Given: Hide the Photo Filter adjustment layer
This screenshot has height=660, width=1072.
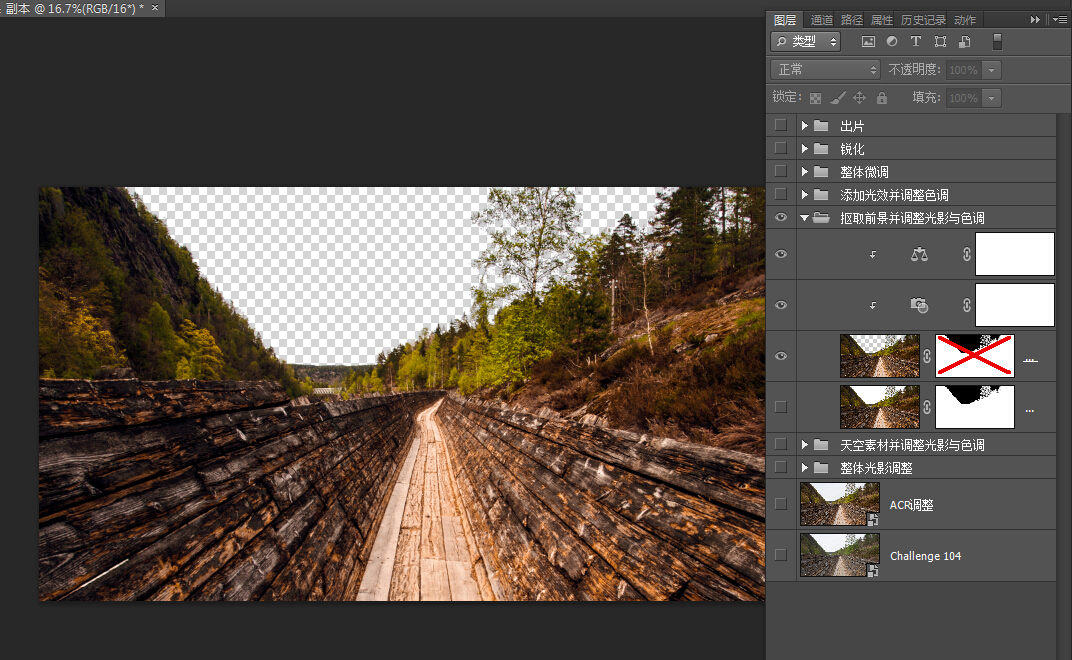Looking at the screenshot, I should coord(781,305).
